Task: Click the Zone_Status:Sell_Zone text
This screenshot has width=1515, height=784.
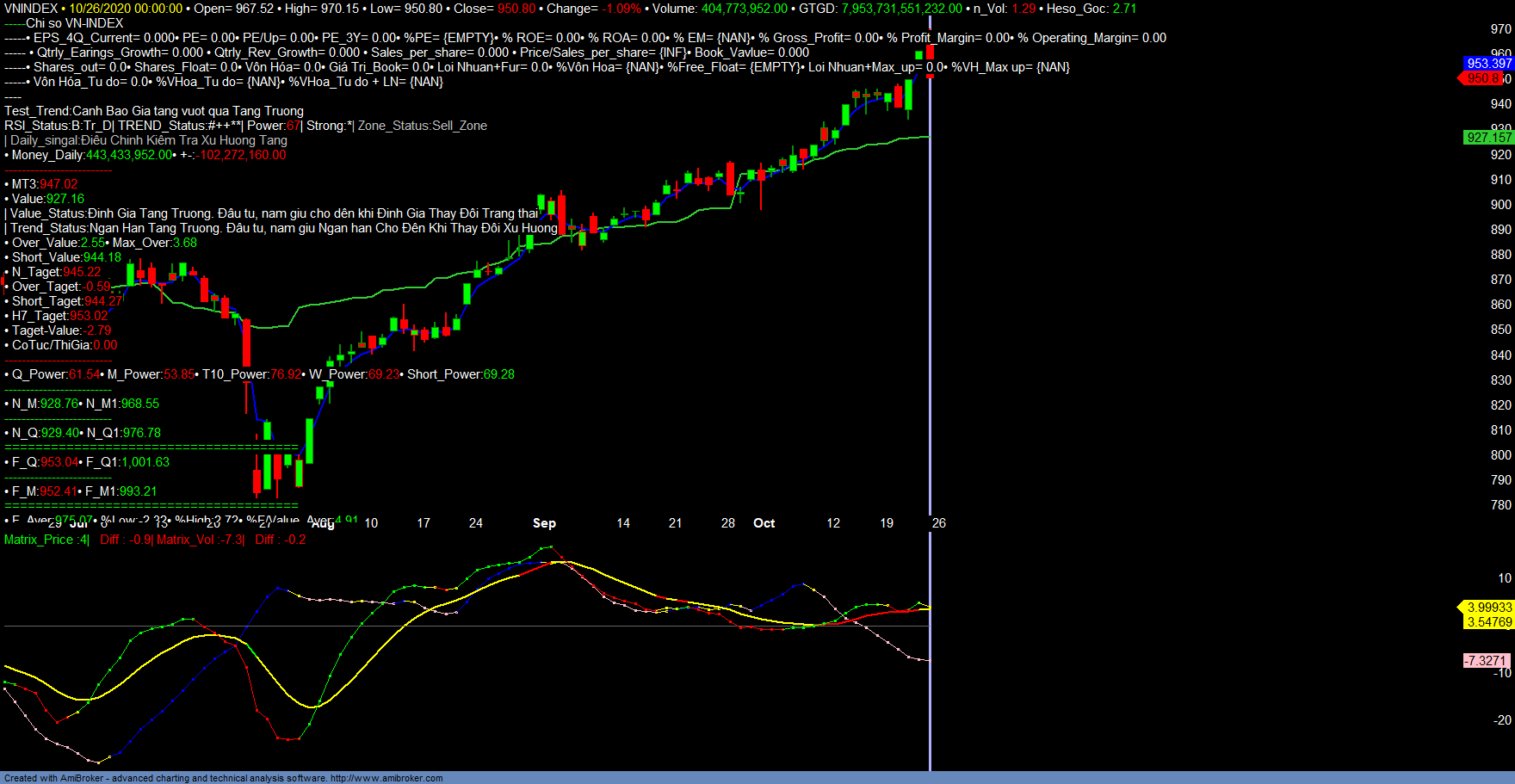Action: 423,126
